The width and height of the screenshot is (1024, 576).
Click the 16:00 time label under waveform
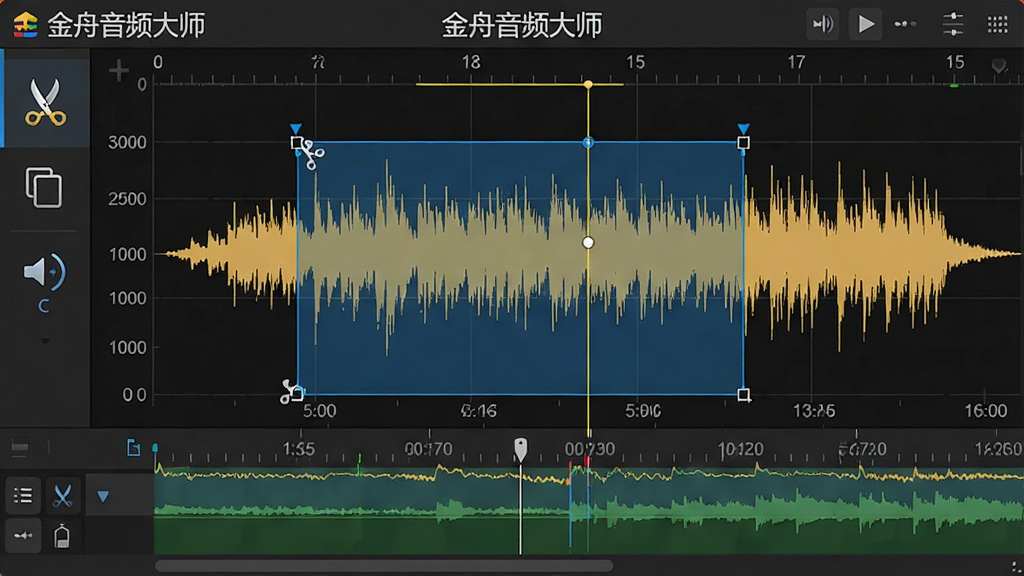(986, 411)
